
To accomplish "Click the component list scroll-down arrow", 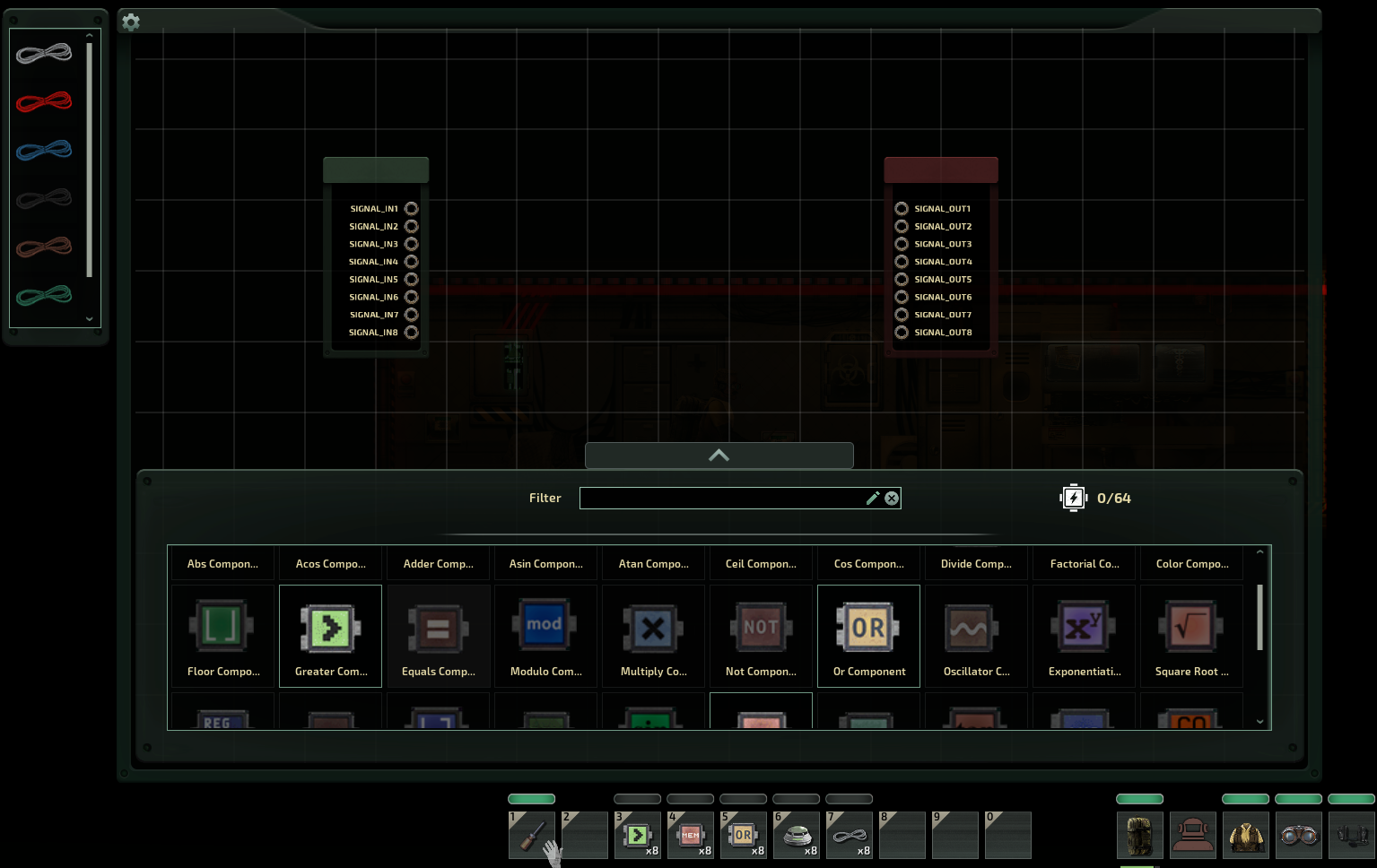I will tap(1259, 722).
